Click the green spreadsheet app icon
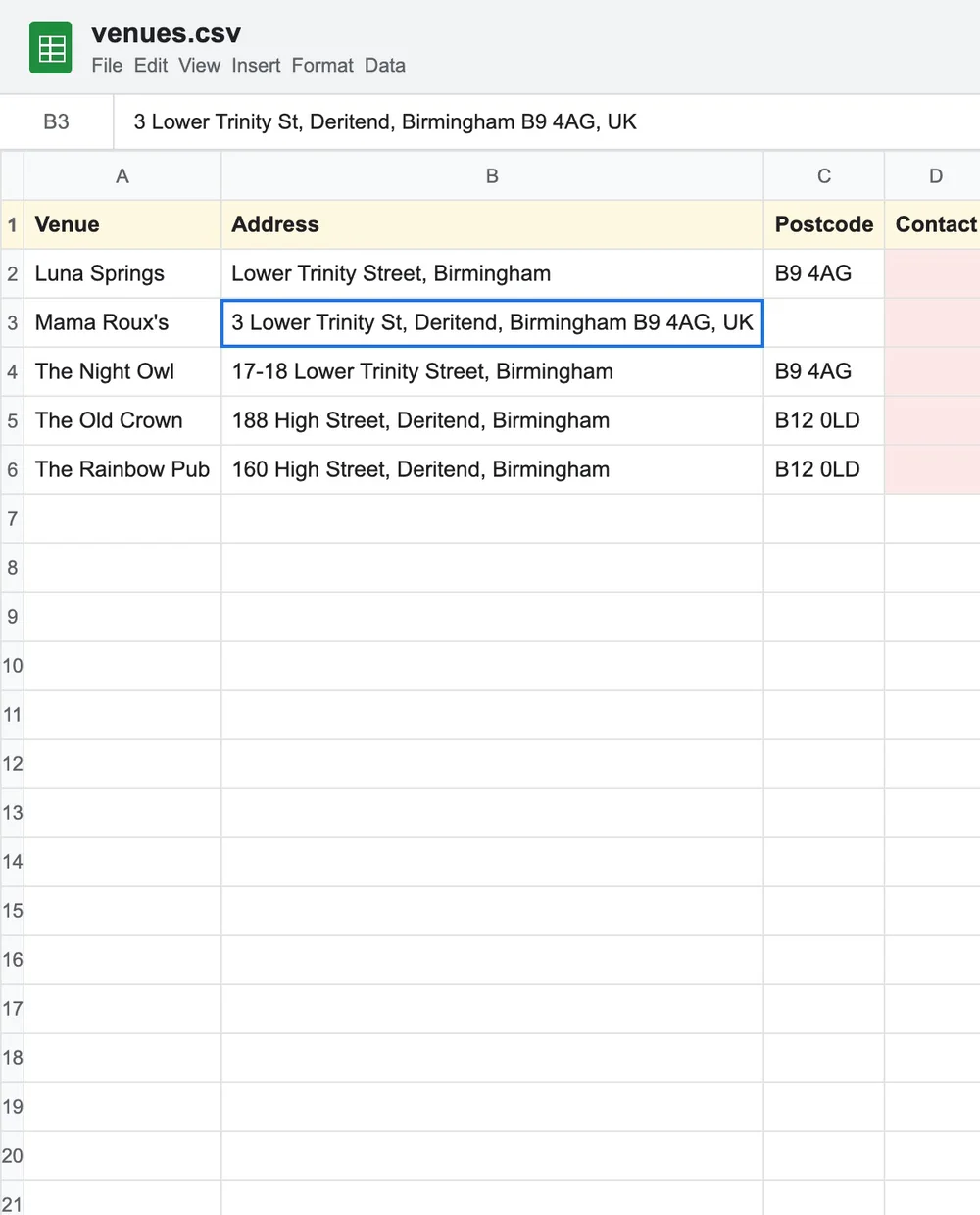The height and width of the screenshot is (1215, 980). 51,47
